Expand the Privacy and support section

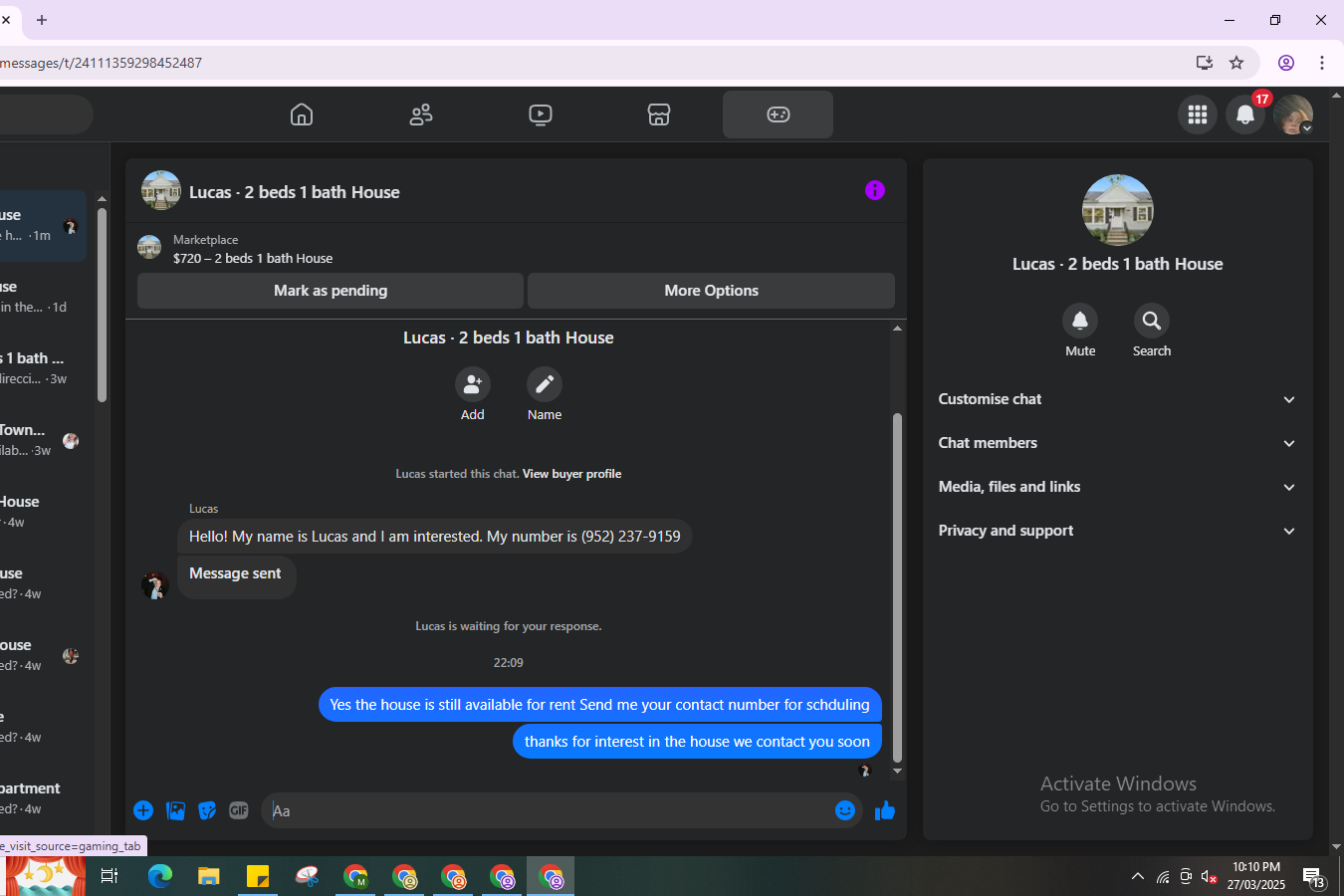click(1118, 531)
